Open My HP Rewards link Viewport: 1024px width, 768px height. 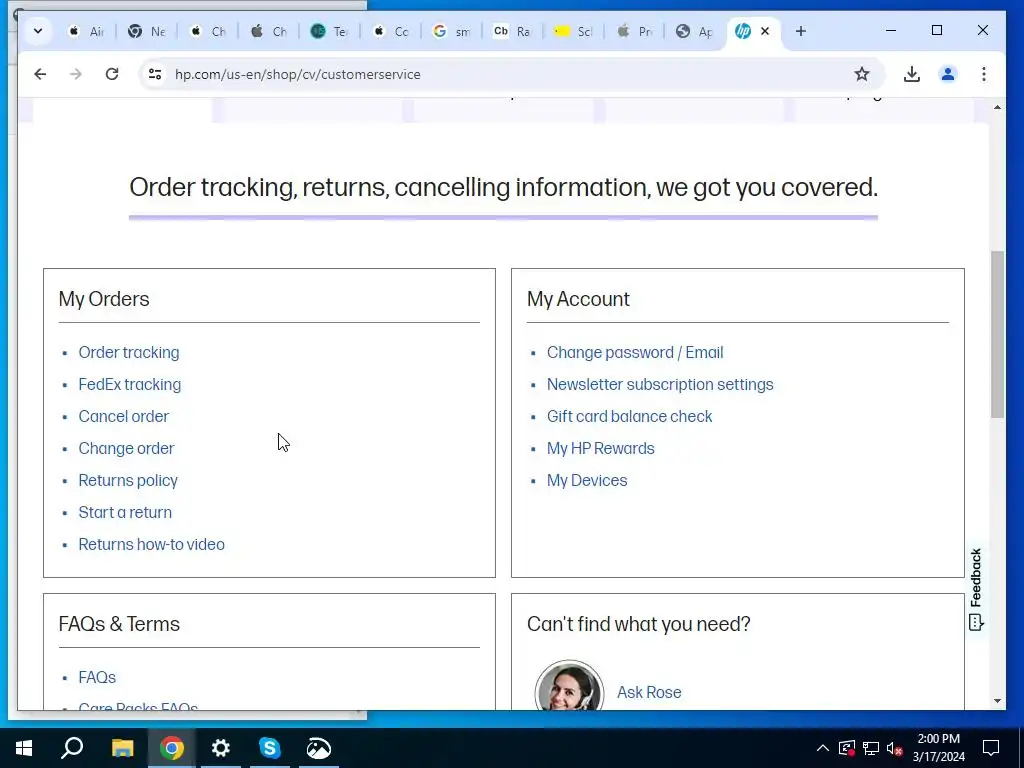click(x=600, y=449)
